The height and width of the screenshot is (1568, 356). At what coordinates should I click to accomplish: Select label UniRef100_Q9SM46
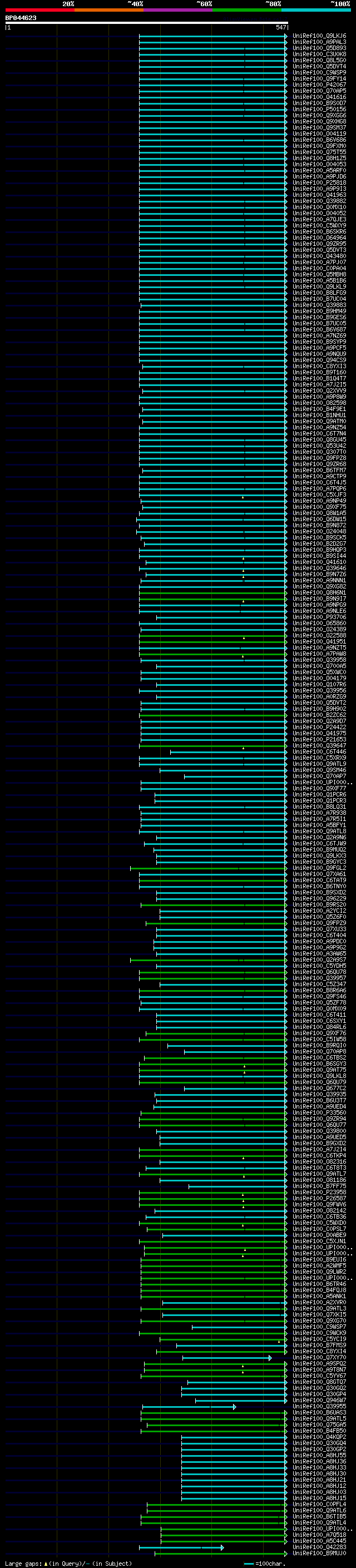pyautogui.click(x=319, y=770)
